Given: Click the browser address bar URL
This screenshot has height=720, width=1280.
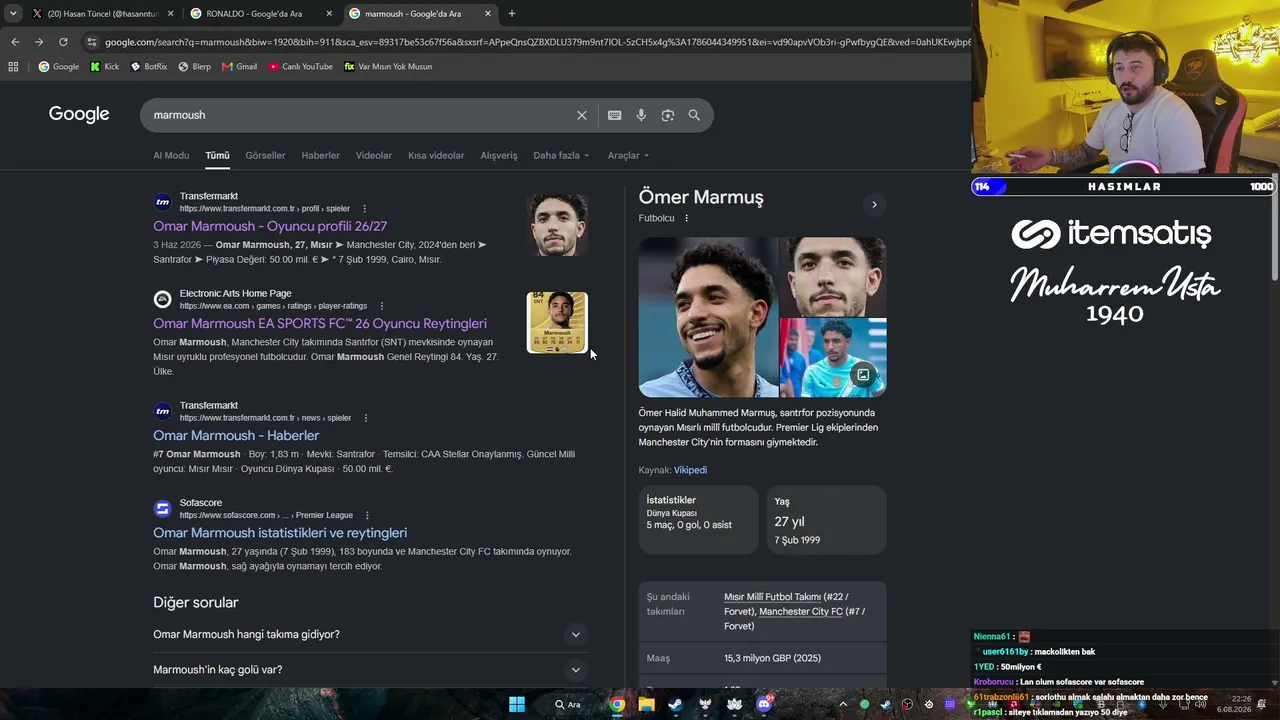Looking at the screenshot, I should tap(536, 42).
